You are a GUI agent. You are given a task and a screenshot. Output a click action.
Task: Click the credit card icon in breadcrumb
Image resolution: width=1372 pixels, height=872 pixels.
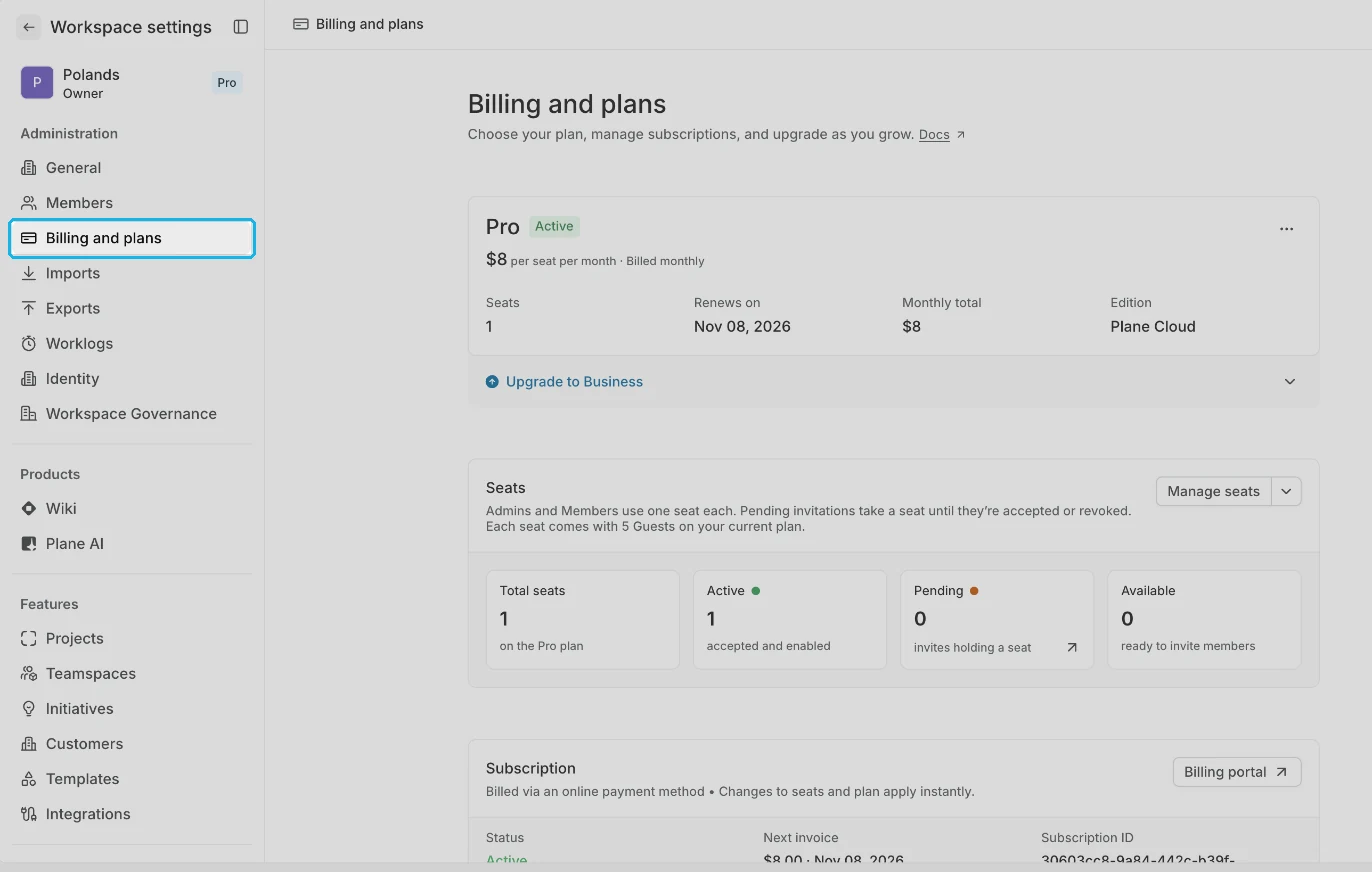point(300,24)
